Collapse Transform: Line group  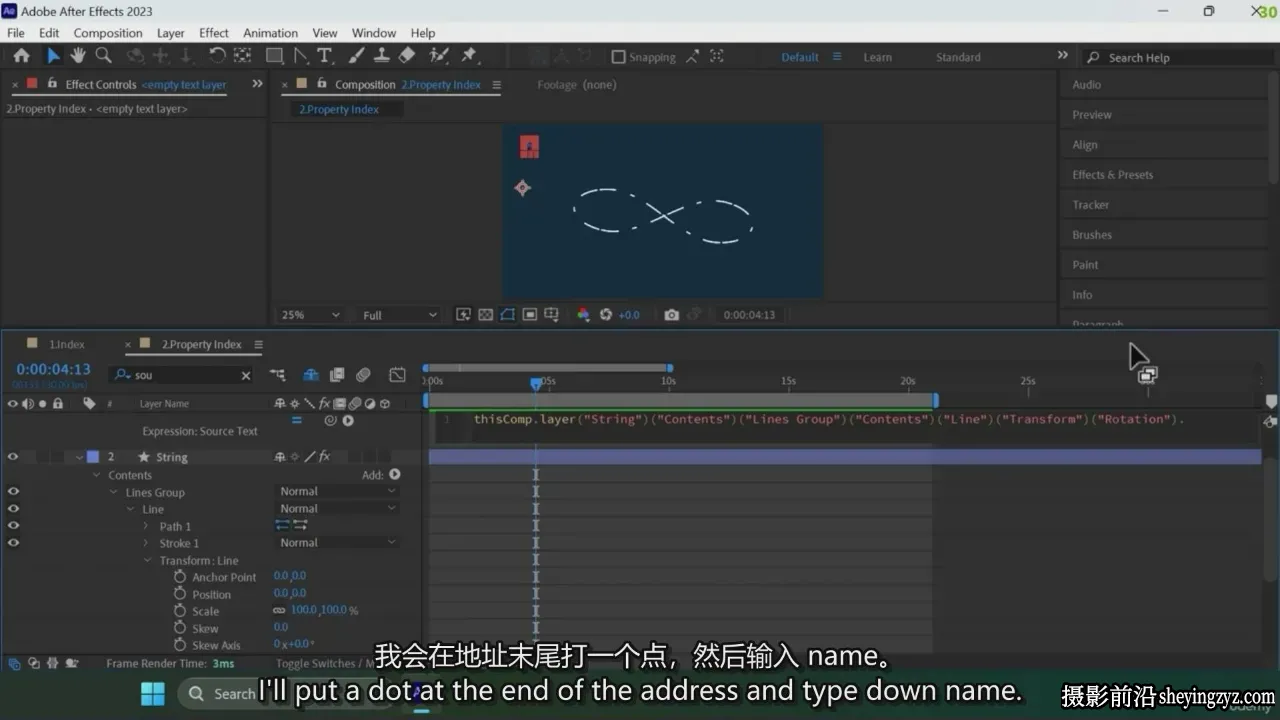[x=147, y=560]
